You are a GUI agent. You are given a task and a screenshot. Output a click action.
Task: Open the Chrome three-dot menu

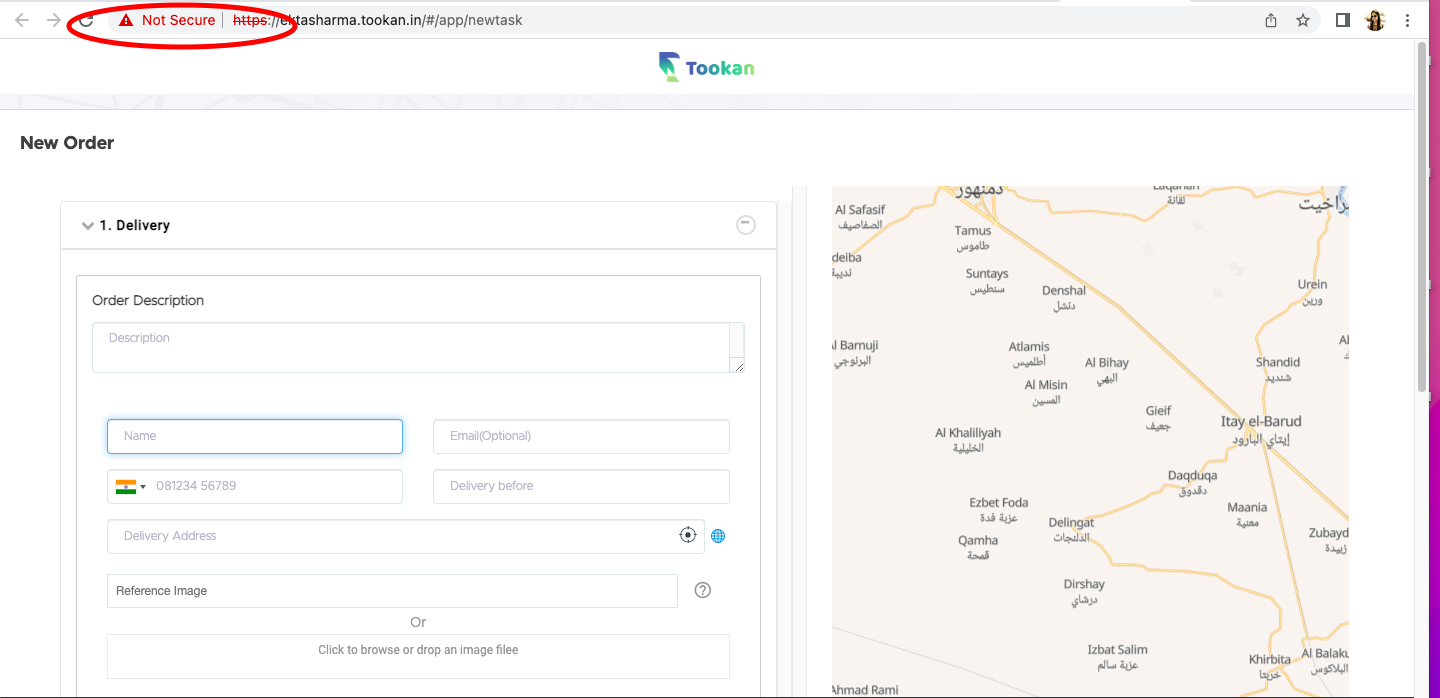[x=1408, y=20]
